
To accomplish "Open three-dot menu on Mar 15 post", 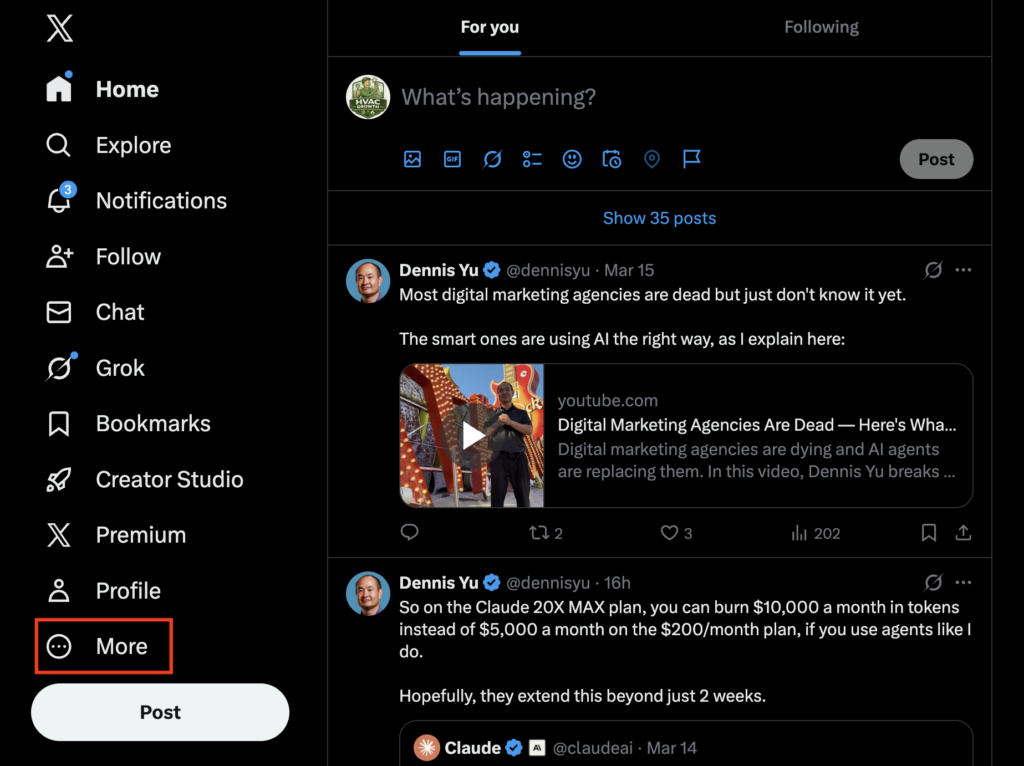I will click(963, 270).
